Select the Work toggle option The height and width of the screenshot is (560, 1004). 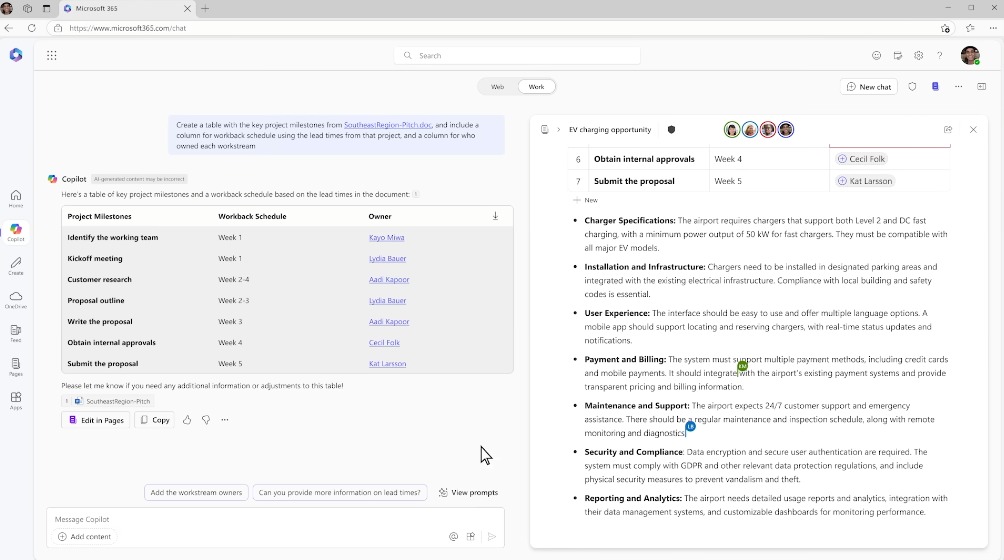536,87
